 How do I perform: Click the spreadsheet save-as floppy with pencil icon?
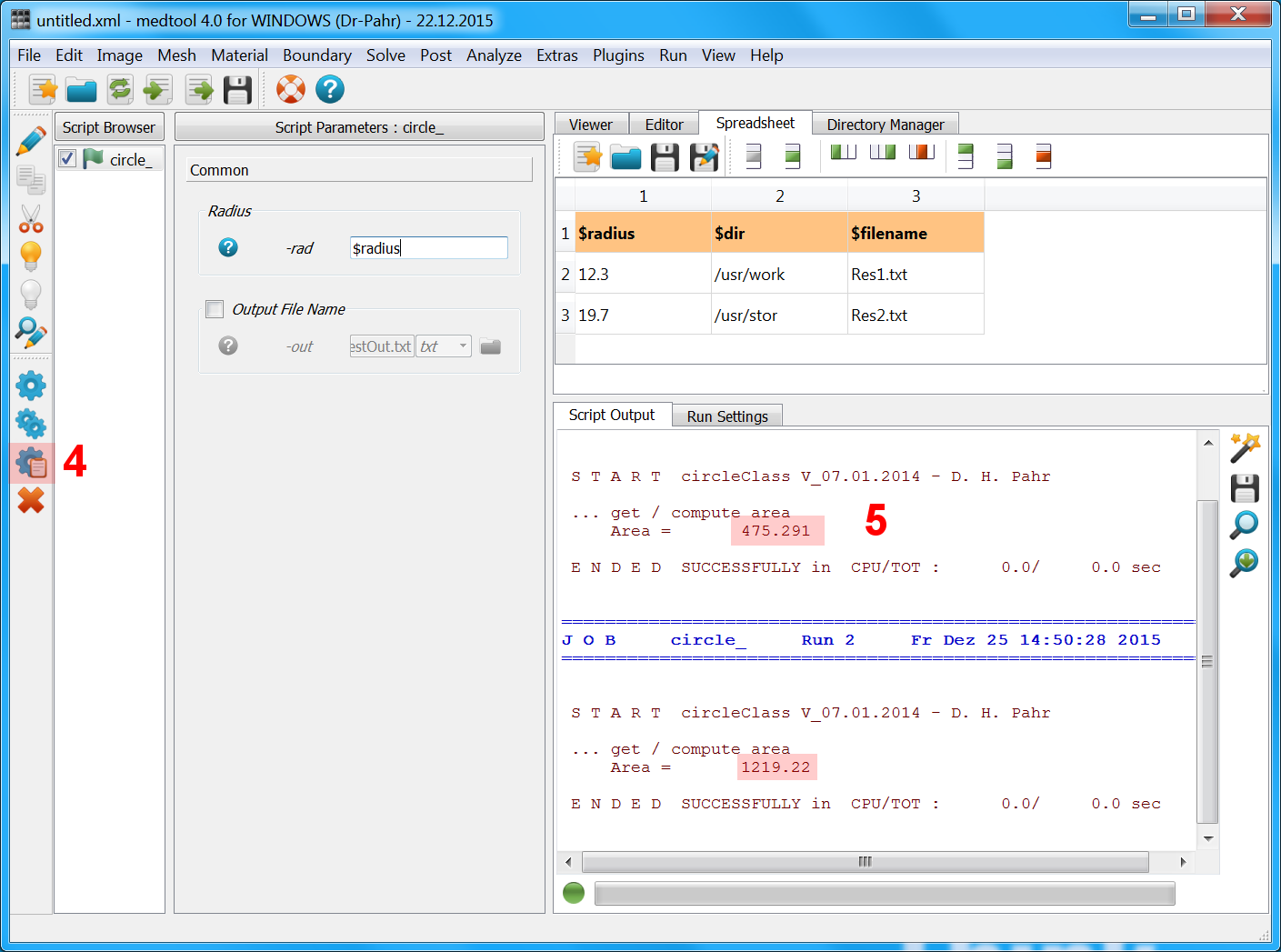point(704,157)
